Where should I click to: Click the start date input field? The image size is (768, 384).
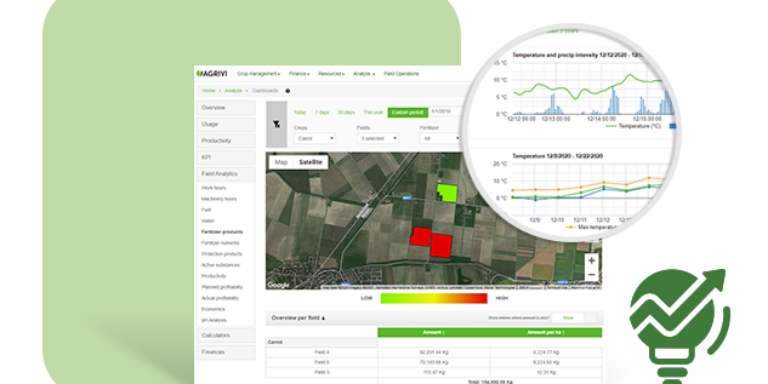tap(446, 112)
